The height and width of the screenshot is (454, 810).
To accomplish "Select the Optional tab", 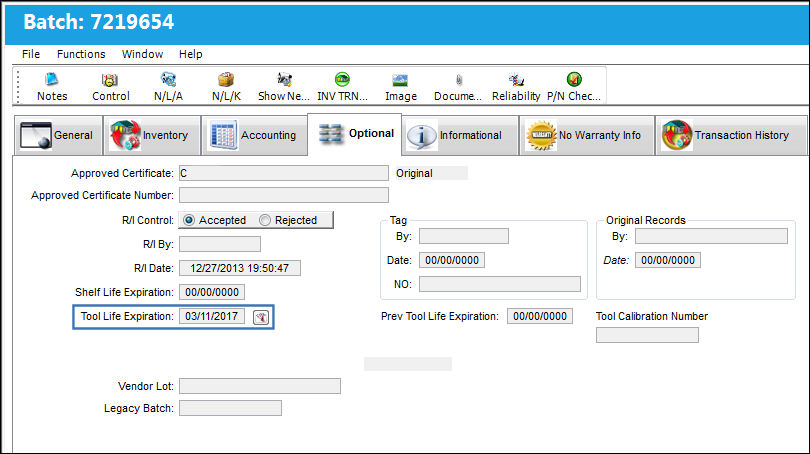I will coord(355,134).
